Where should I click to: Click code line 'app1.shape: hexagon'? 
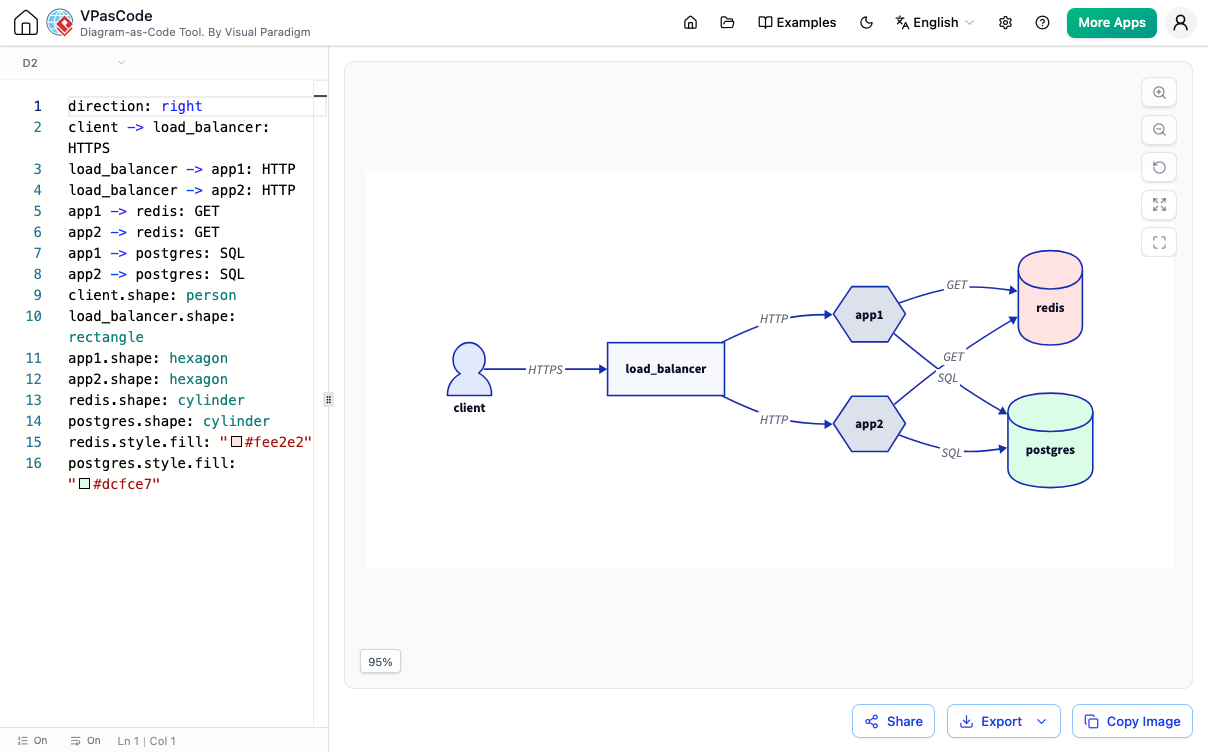coord(148,358)
